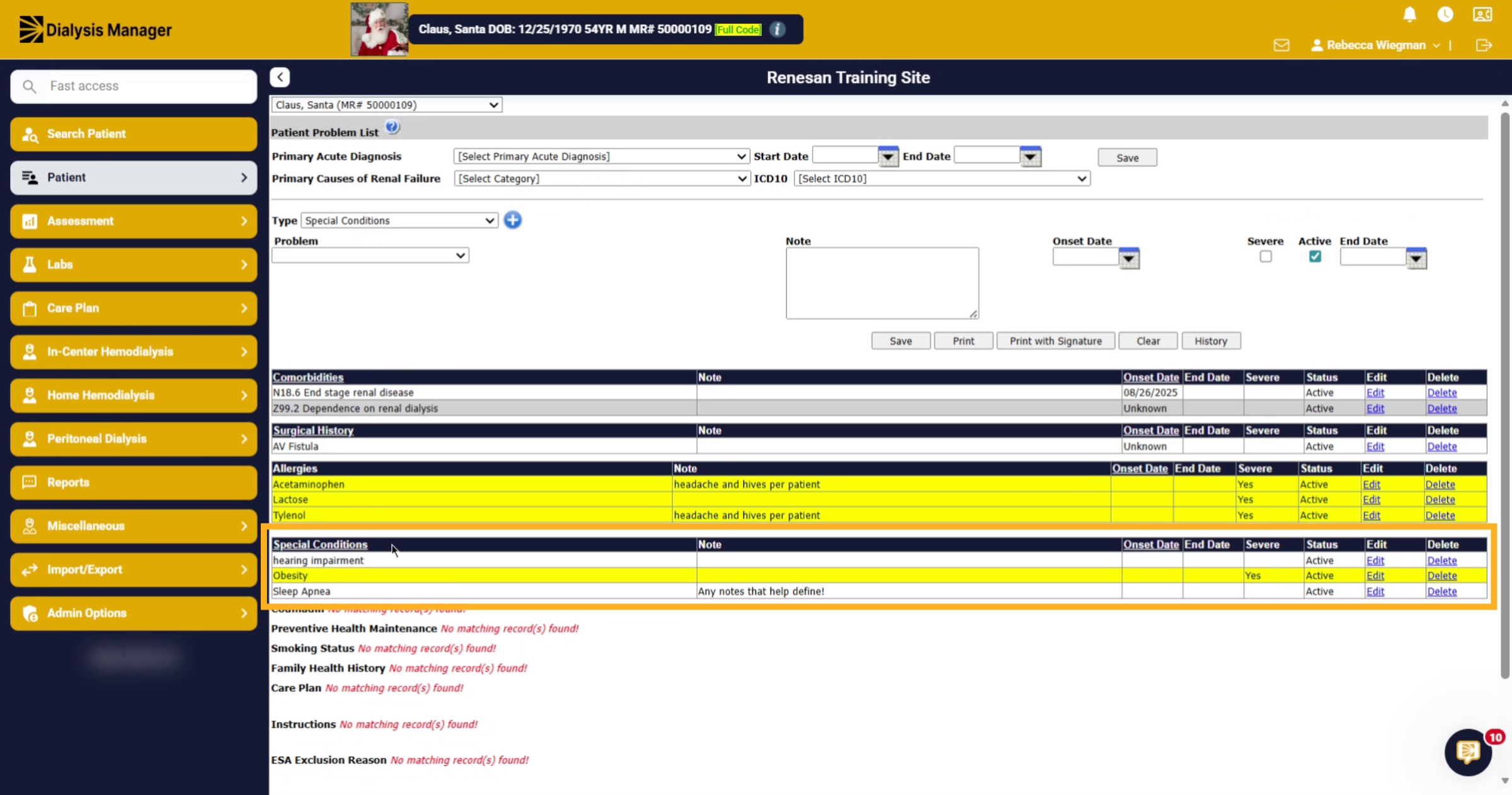Uncheck the Active checkbox
This screenshot has width=1512, height=795.
click(x=1314, y=256)
